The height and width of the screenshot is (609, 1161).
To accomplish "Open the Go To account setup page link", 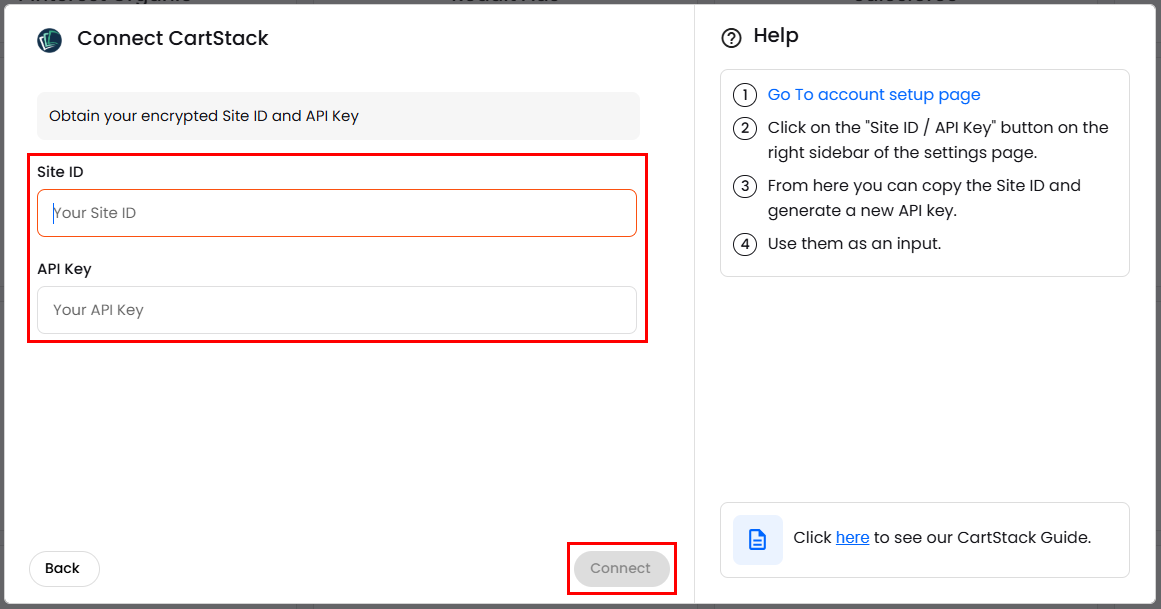I will [x=873, y=95].
